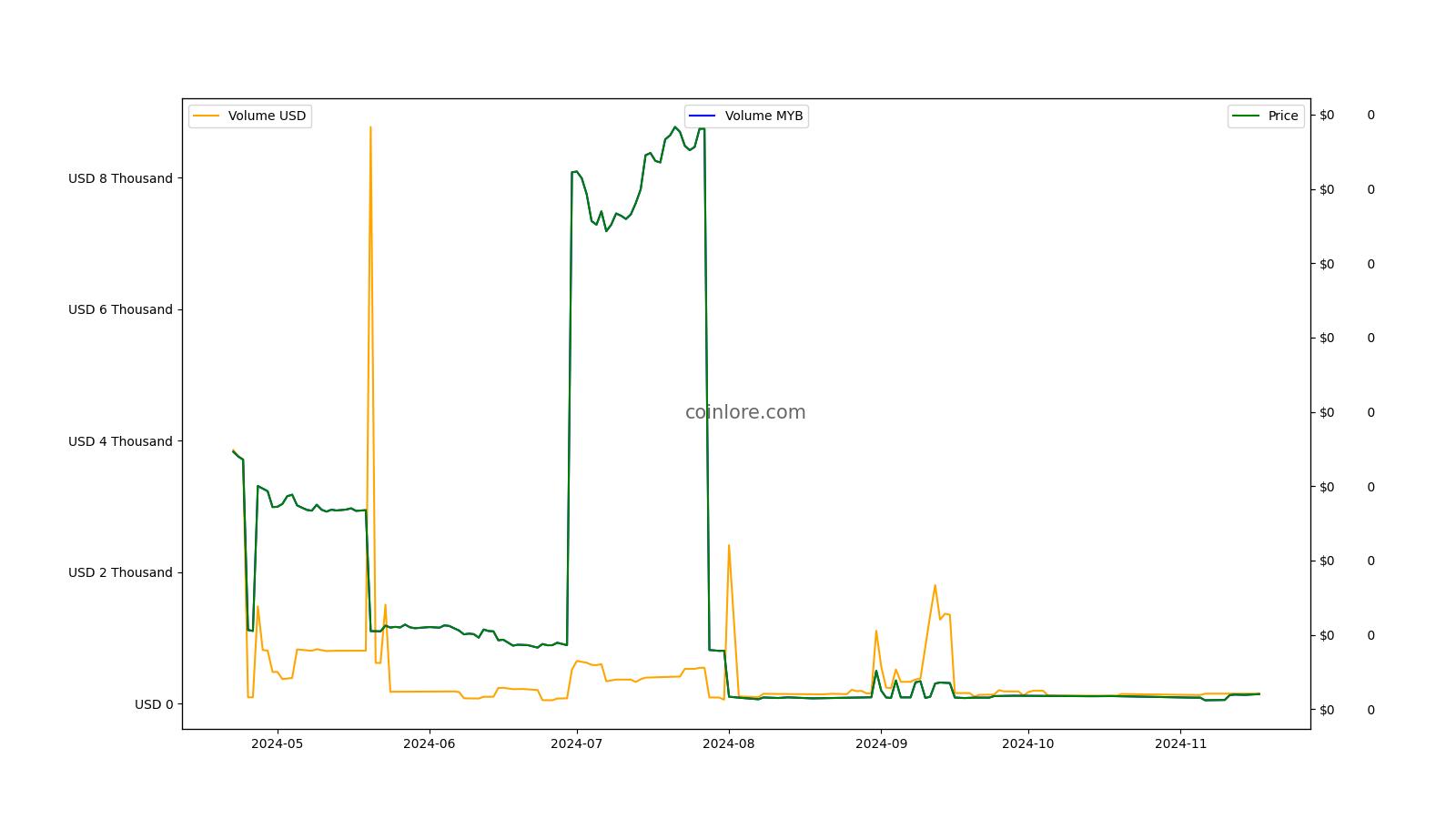This screenshot has width=1456, height=819.
Task: Click the 2024-05 date tick label
Action: (277, 743)
